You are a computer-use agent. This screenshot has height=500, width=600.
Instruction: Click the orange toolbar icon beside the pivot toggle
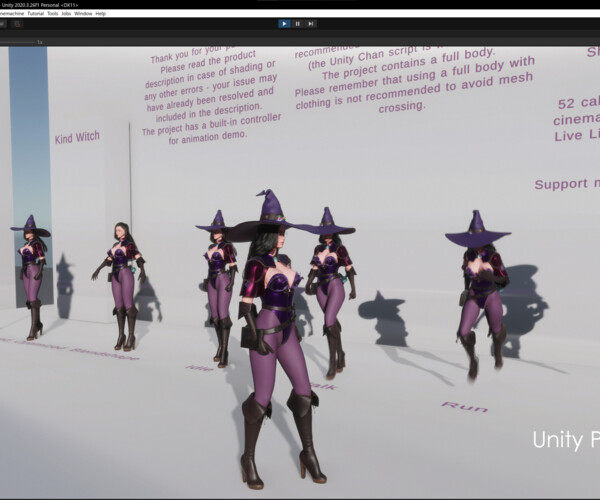17,24
